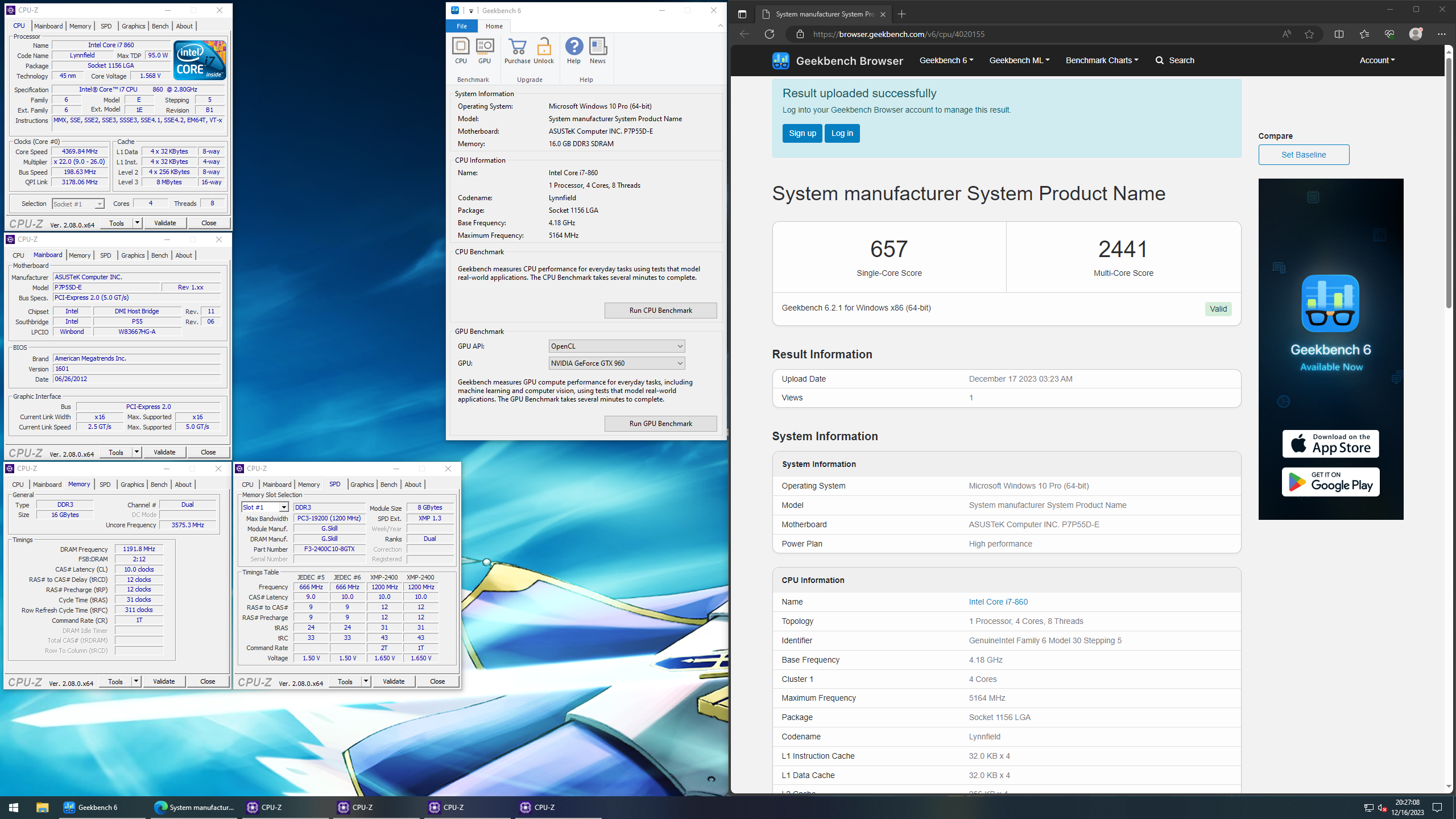Open the File tab in Geekbench

click(462, 26)
